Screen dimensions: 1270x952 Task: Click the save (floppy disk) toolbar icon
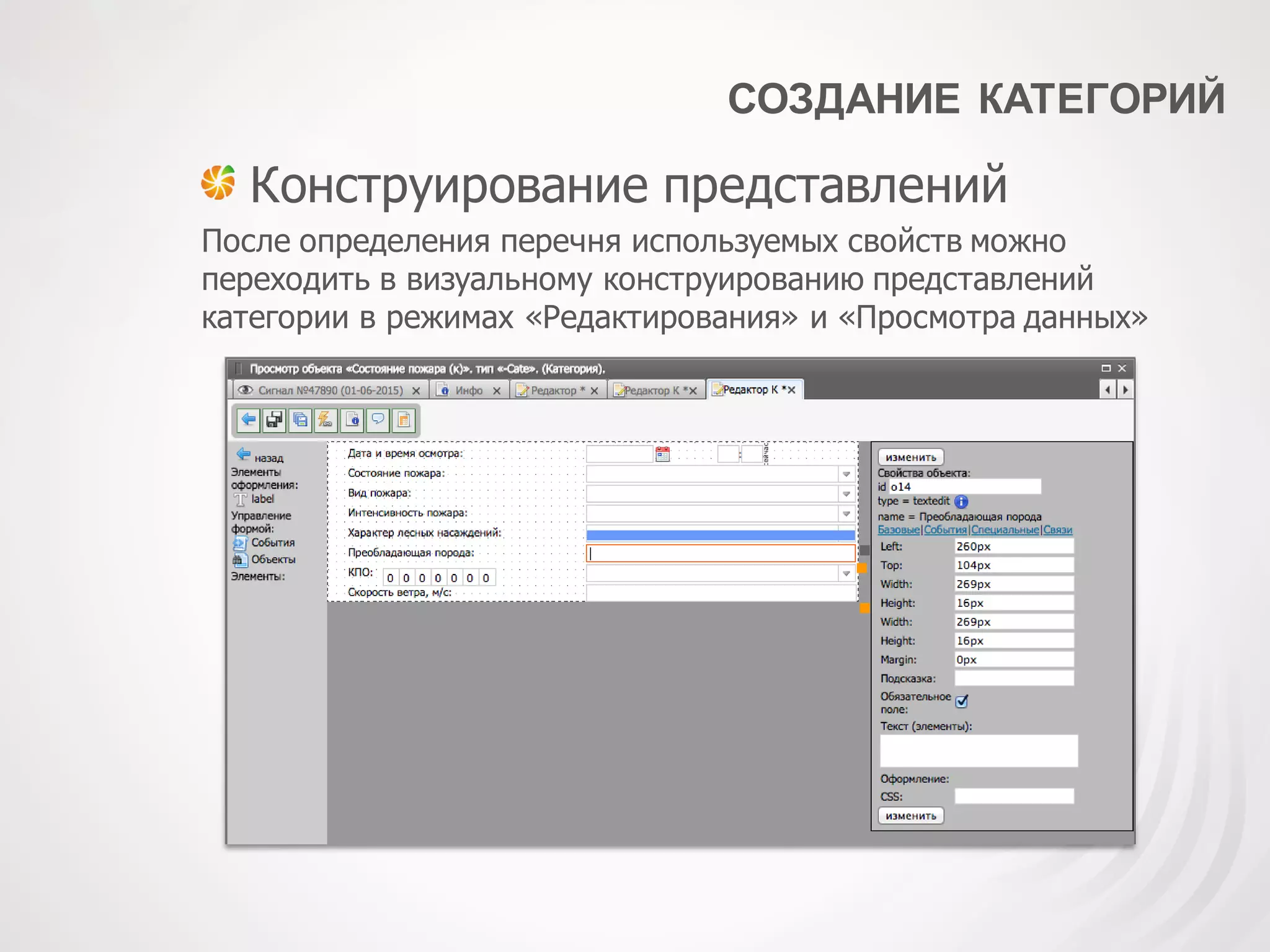tap(275, 420)
